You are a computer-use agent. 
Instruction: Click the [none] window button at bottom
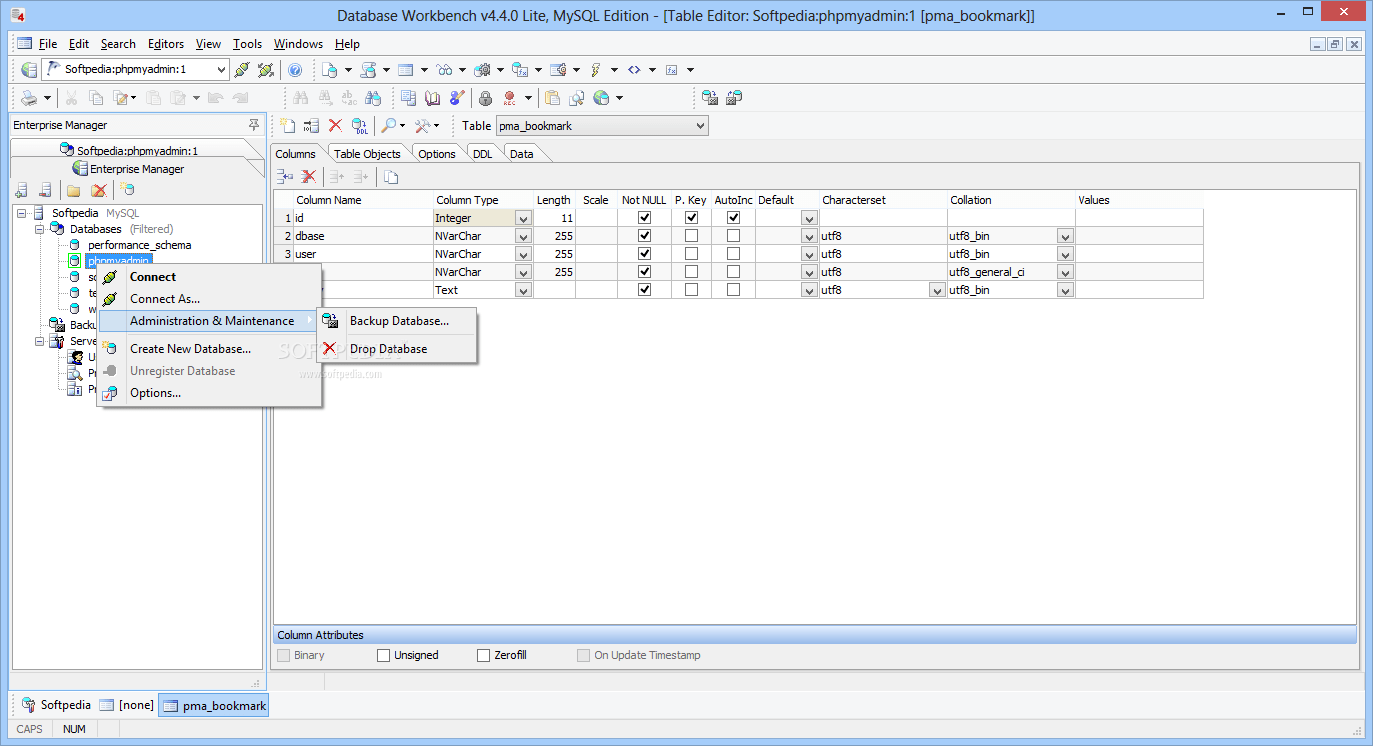[126, 705]
